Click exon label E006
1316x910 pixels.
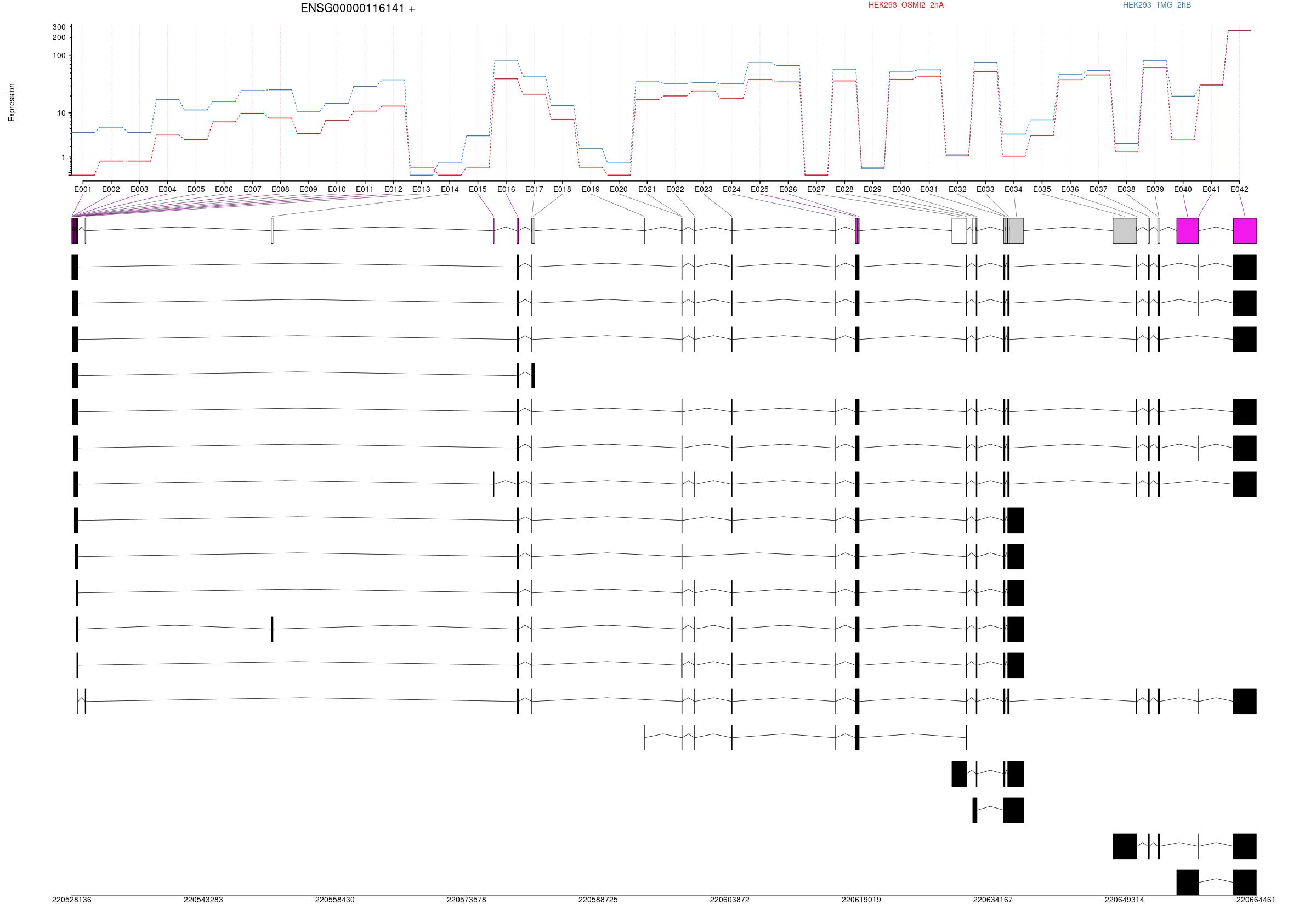(x=224, y=190)
